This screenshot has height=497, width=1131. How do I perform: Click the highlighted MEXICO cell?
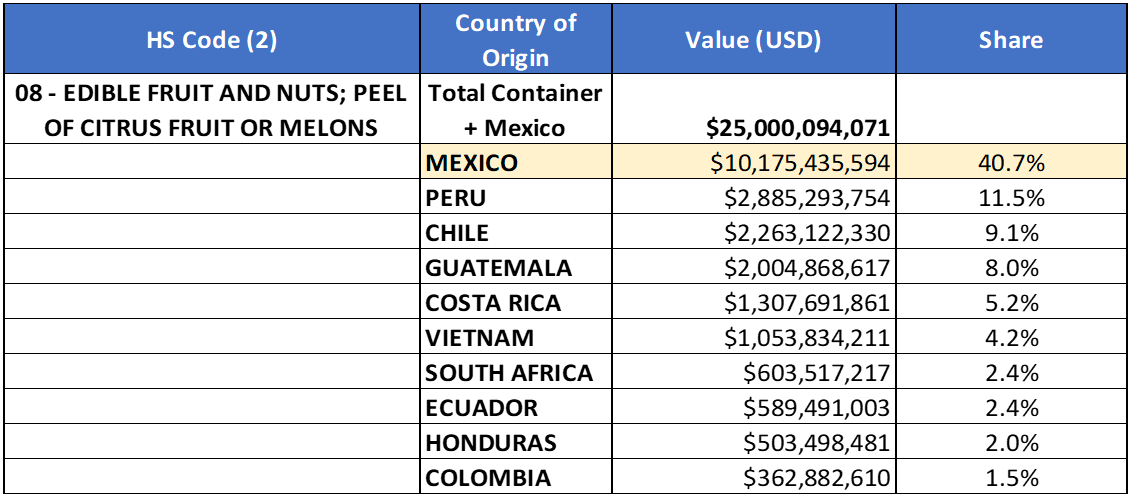pos(515,162)
